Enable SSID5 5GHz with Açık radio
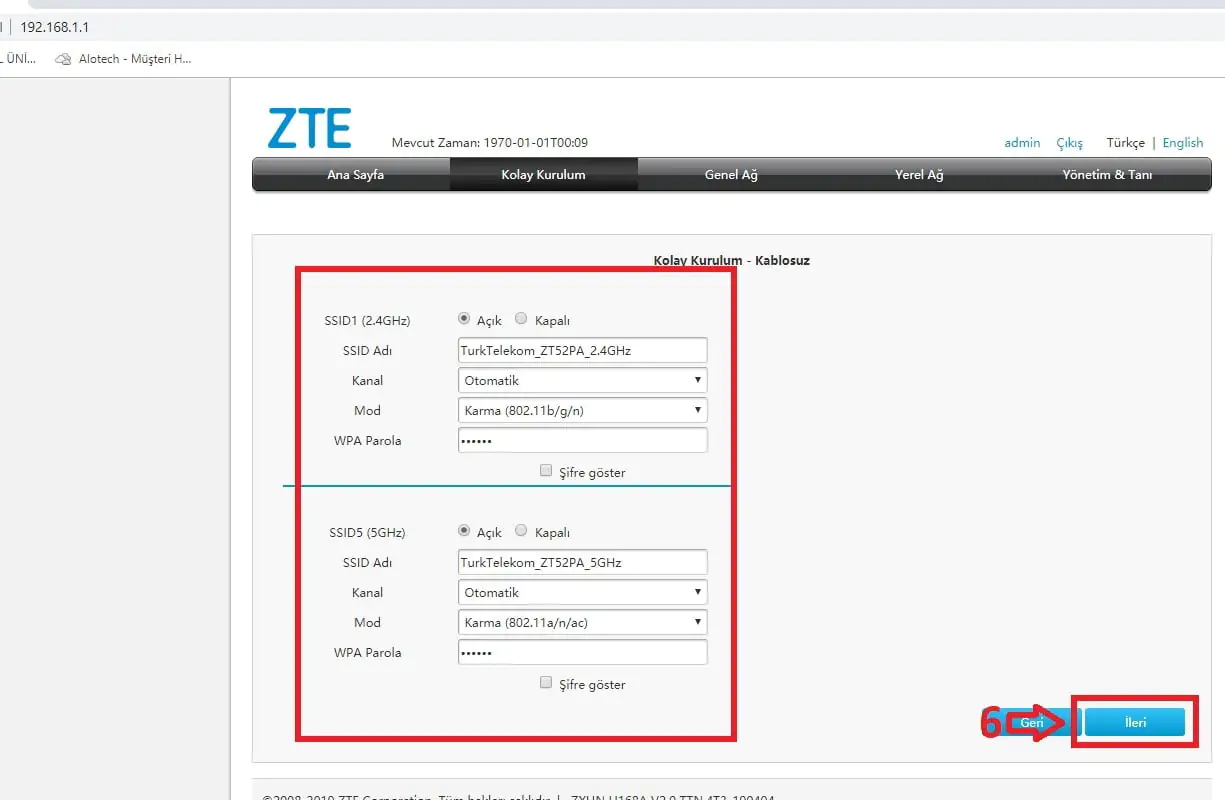The width and height of the screenshot is (1225, 800). pos(464,531)
